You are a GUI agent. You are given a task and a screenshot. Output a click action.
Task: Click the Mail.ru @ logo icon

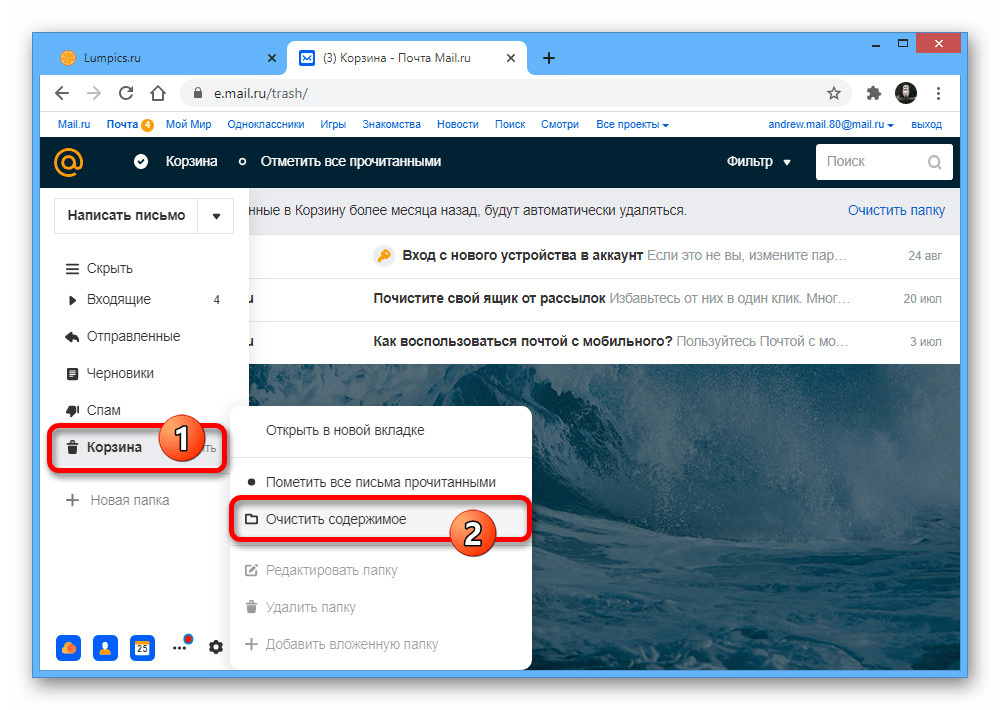(69, 161)
